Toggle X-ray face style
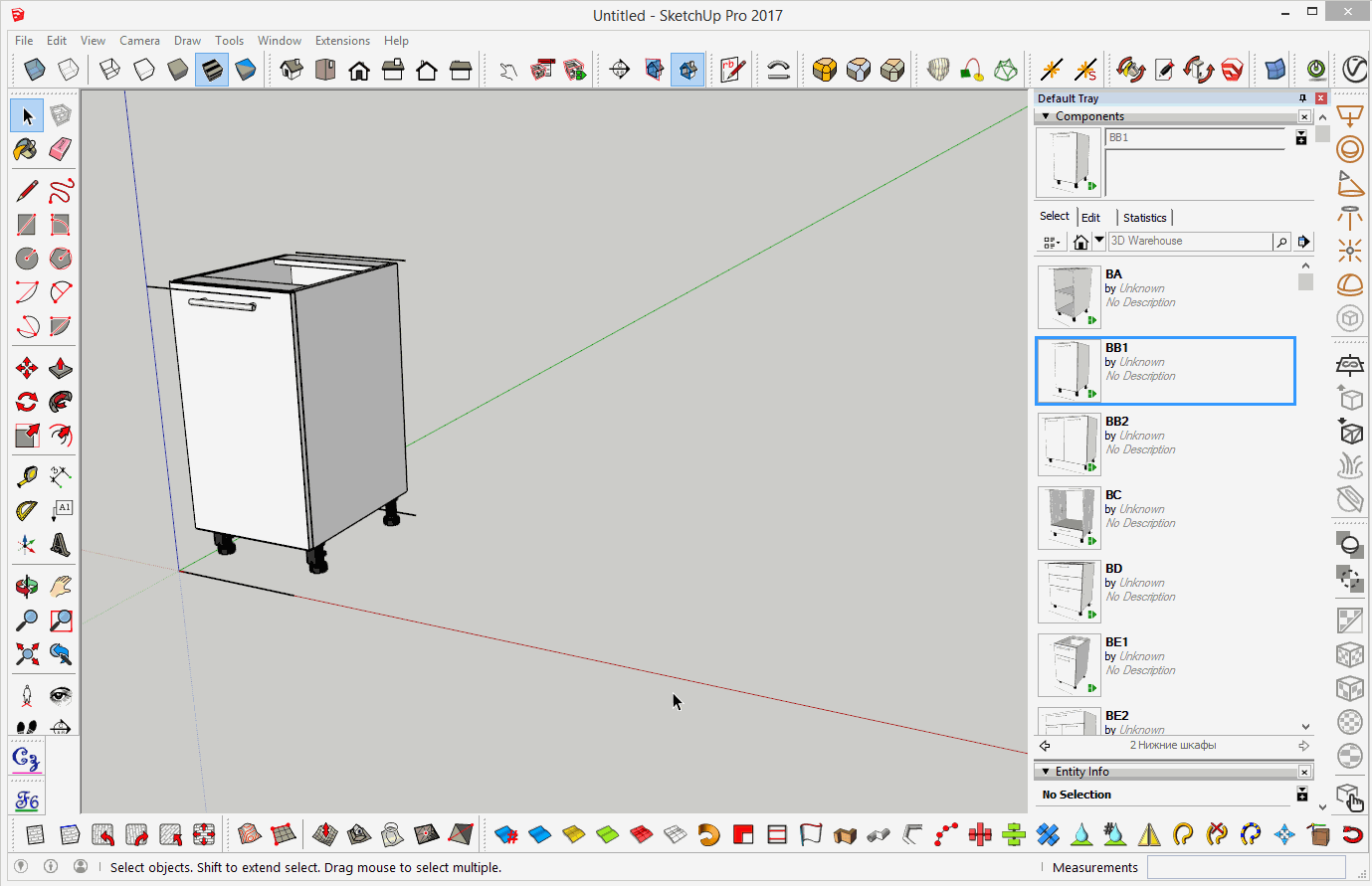 point(35,70)
